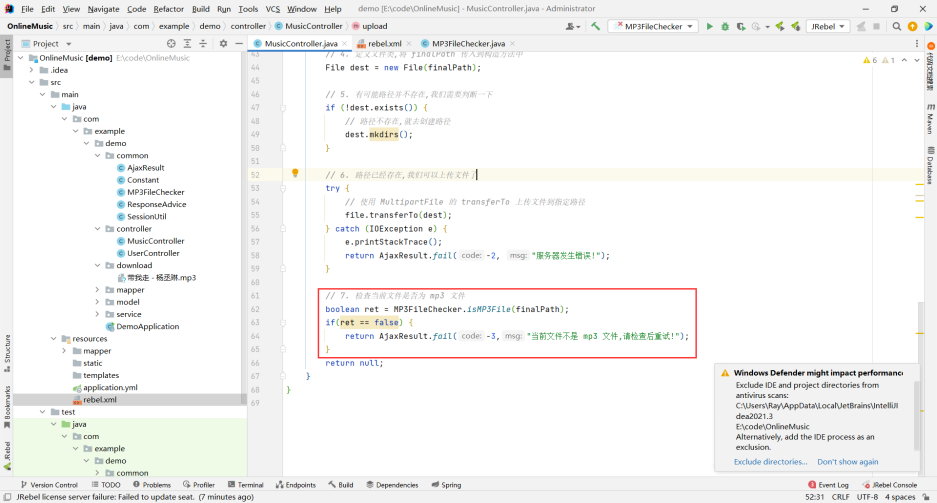937x503 pixels.
Task: Open the Refactor menu
Action: pyautogui.click(x=168, y=9)
